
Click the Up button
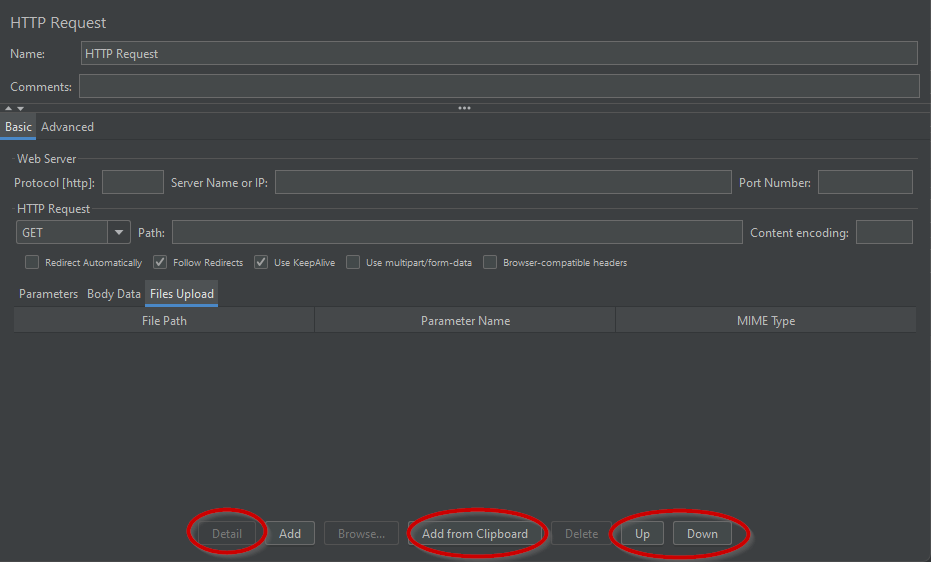(642, 534)
